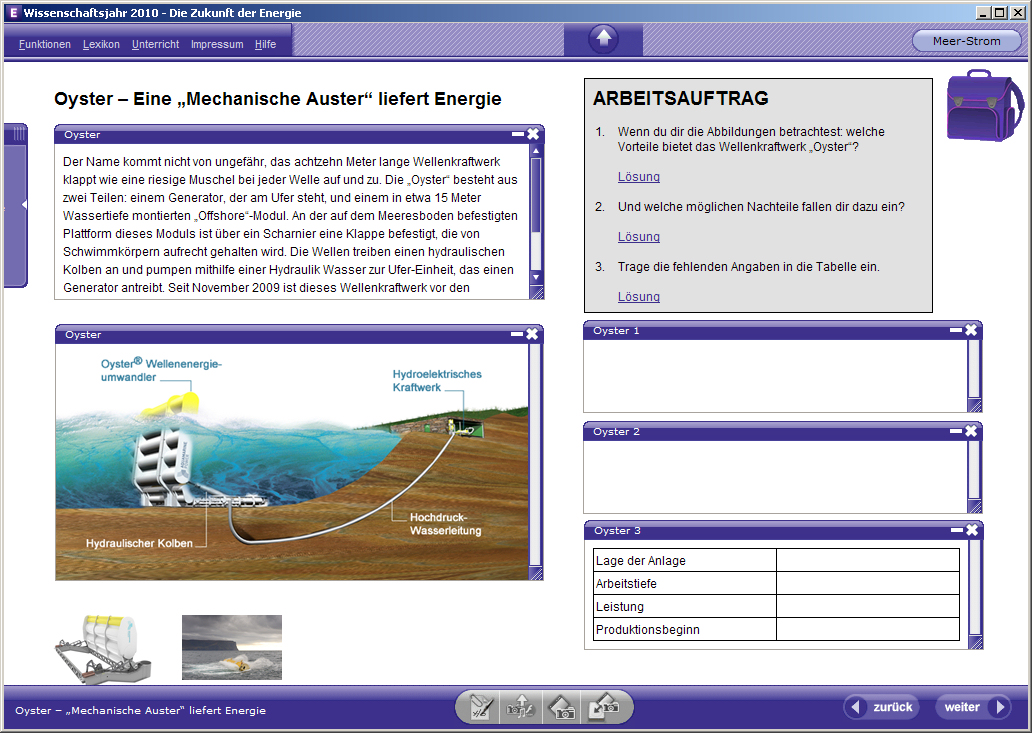Click the Meer-Strom button
This screenshot has width=1032, height=733.
click(966, 41)
